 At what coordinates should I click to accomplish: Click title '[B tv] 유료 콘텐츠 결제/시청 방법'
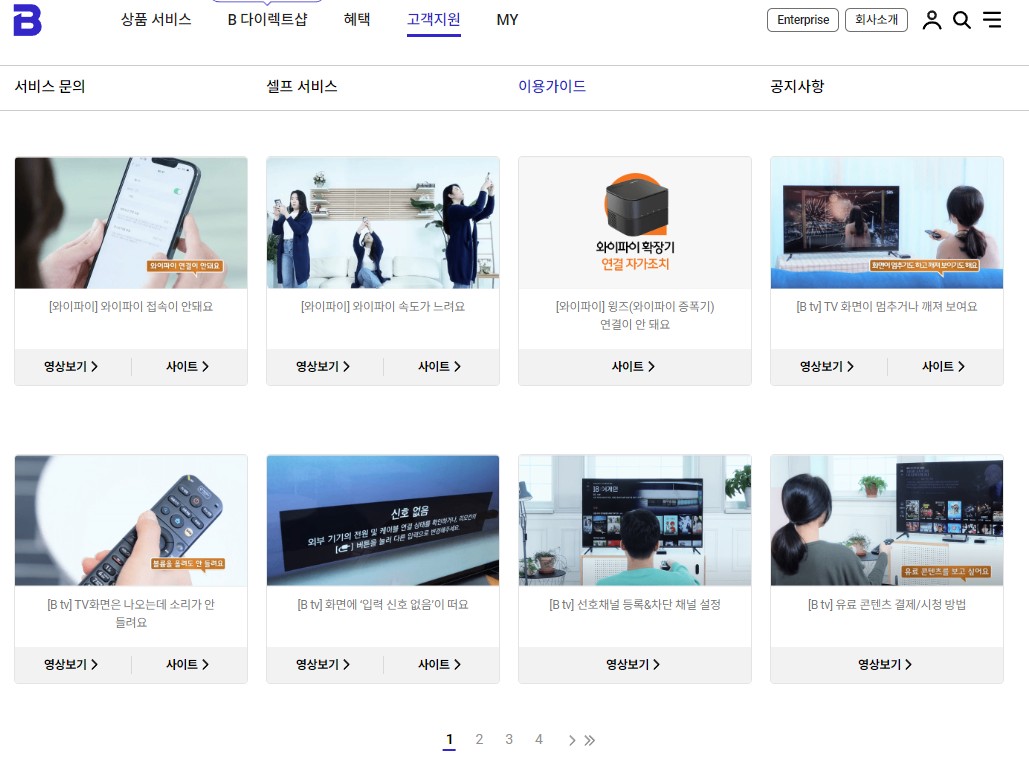click(887, 604)
